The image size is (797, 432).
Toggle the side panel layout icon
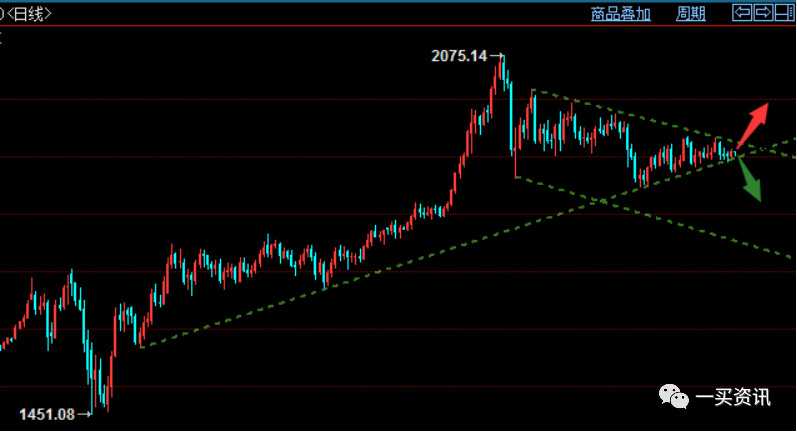(783, 13)
